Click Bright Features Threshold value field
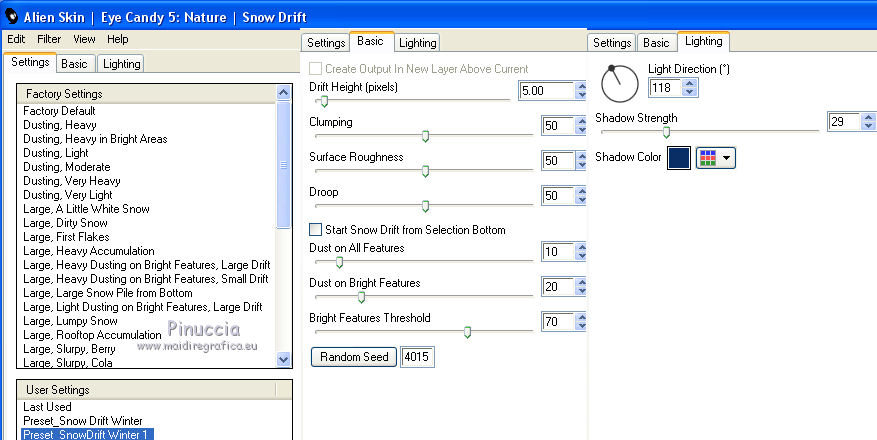This screenshot has height=440, width=877. [x=558, y=321]
